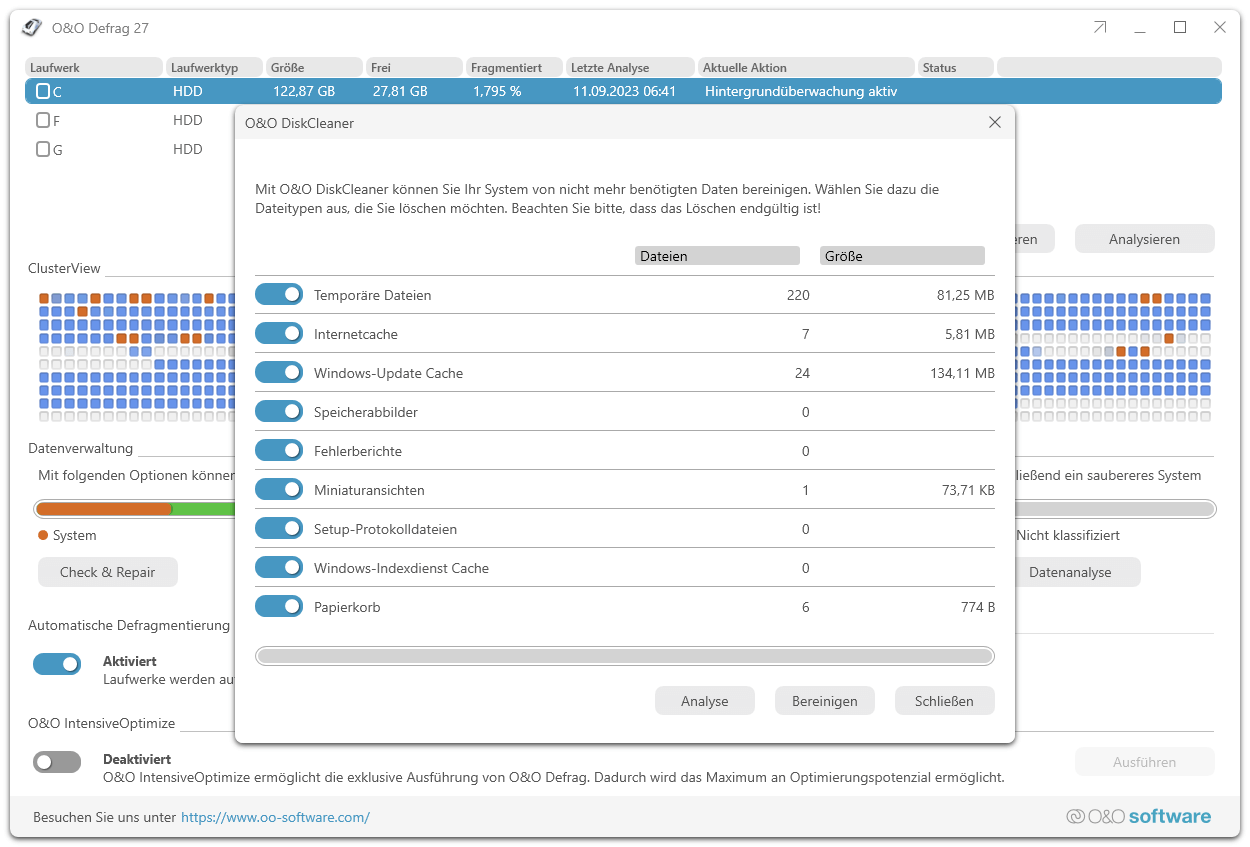Turn off automatic defragmentation toggle

[57, 663]
